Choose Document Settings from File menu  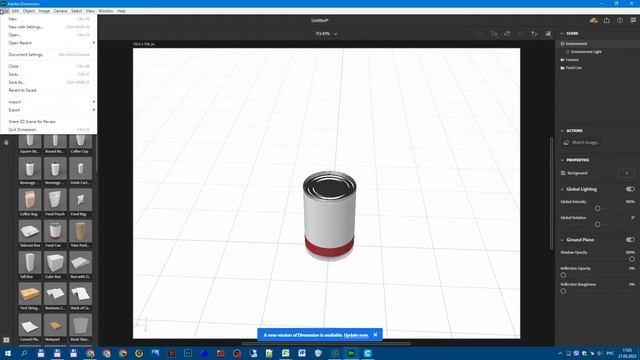pos(49,54)
